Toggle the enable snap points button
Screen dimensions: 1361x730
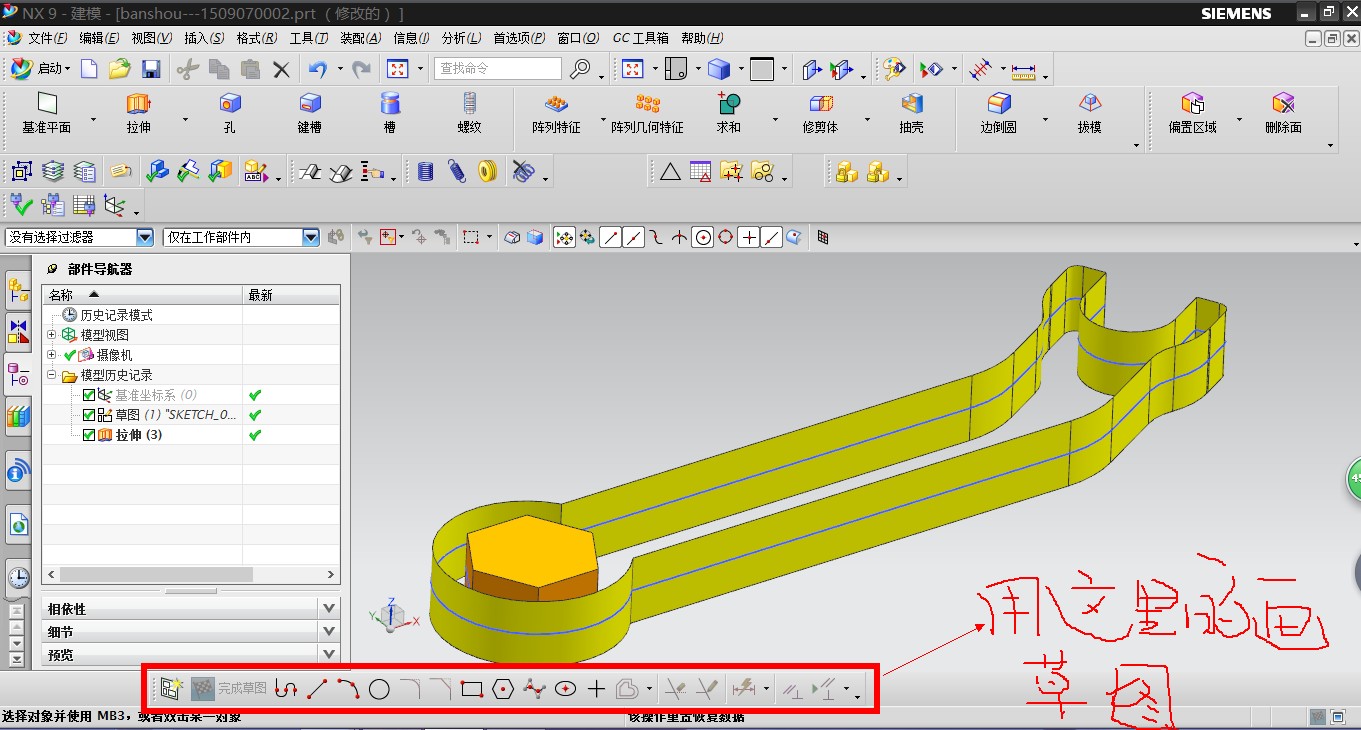(564, 237)
